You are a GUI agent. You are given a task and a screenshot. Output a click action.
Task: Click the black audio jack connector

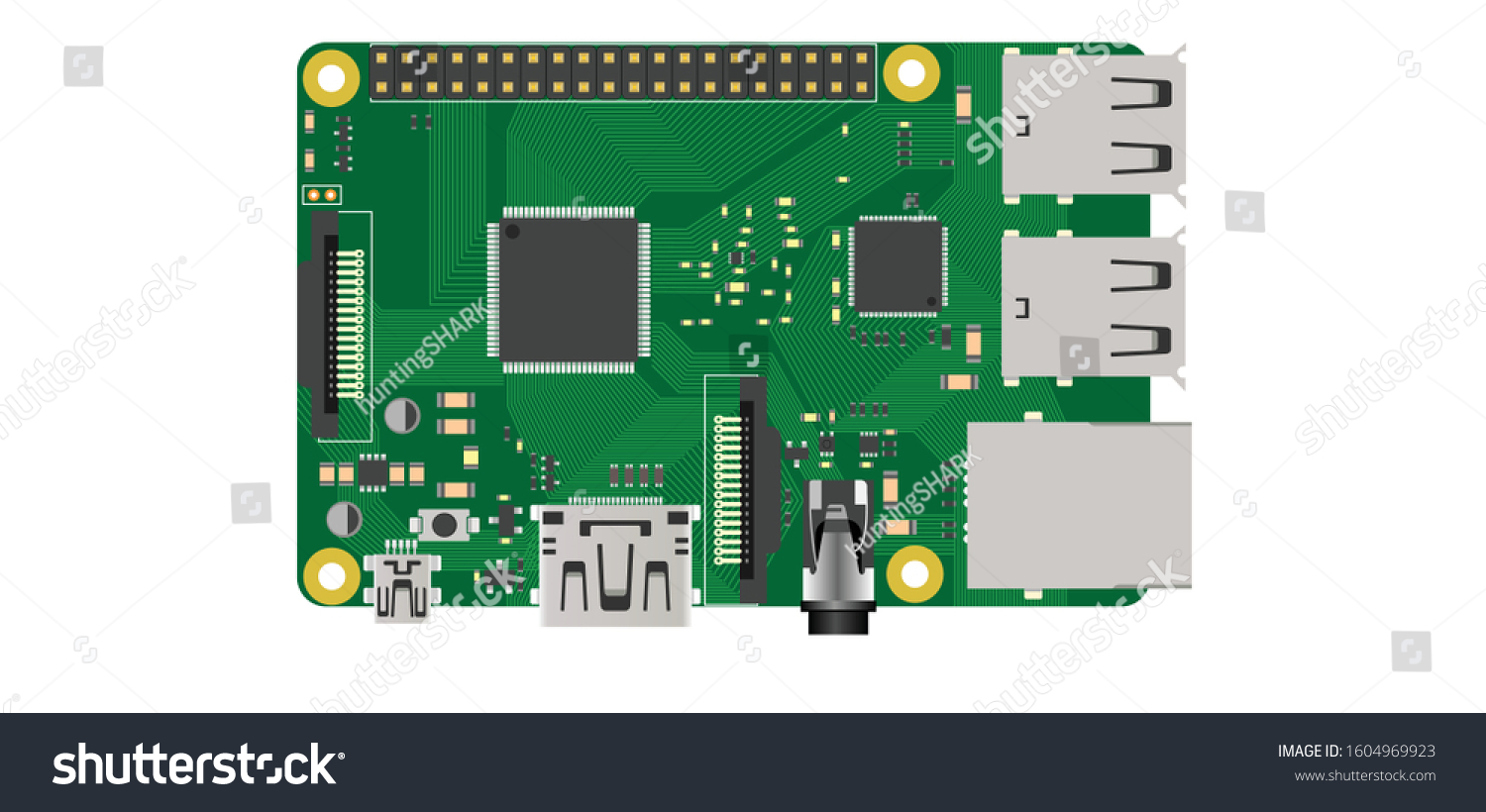coord(838,557)
